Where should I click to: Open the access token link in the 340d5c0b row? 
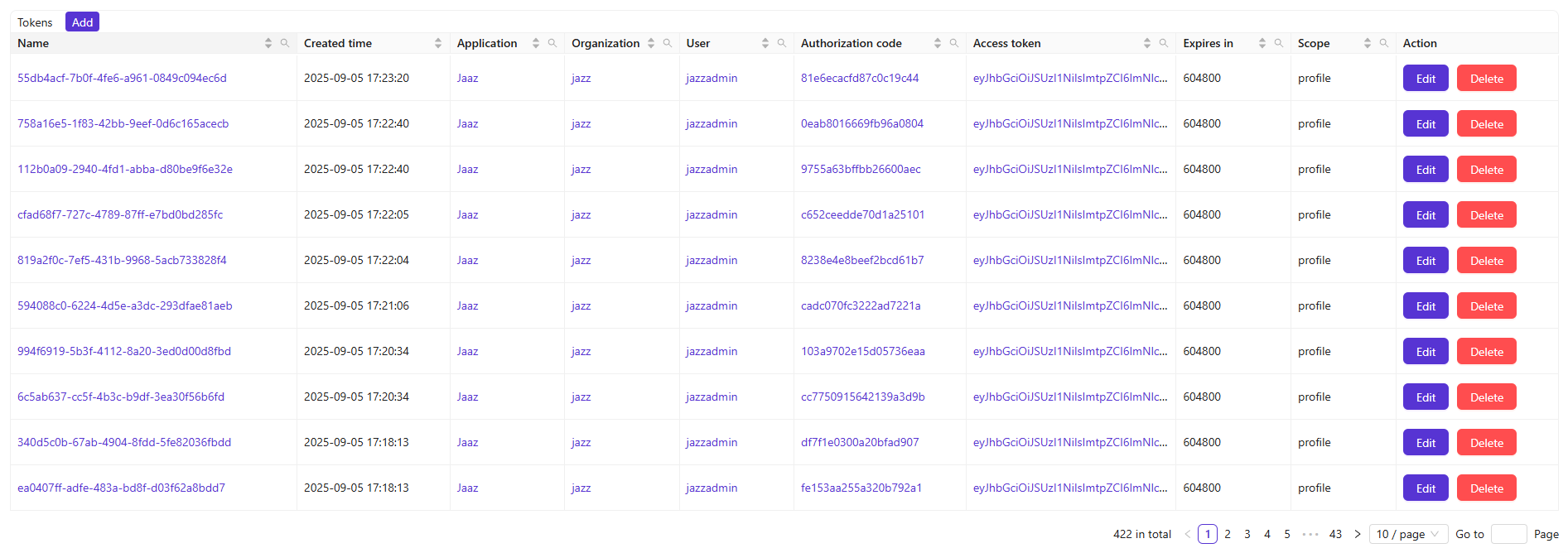[x=1070, y=442]
